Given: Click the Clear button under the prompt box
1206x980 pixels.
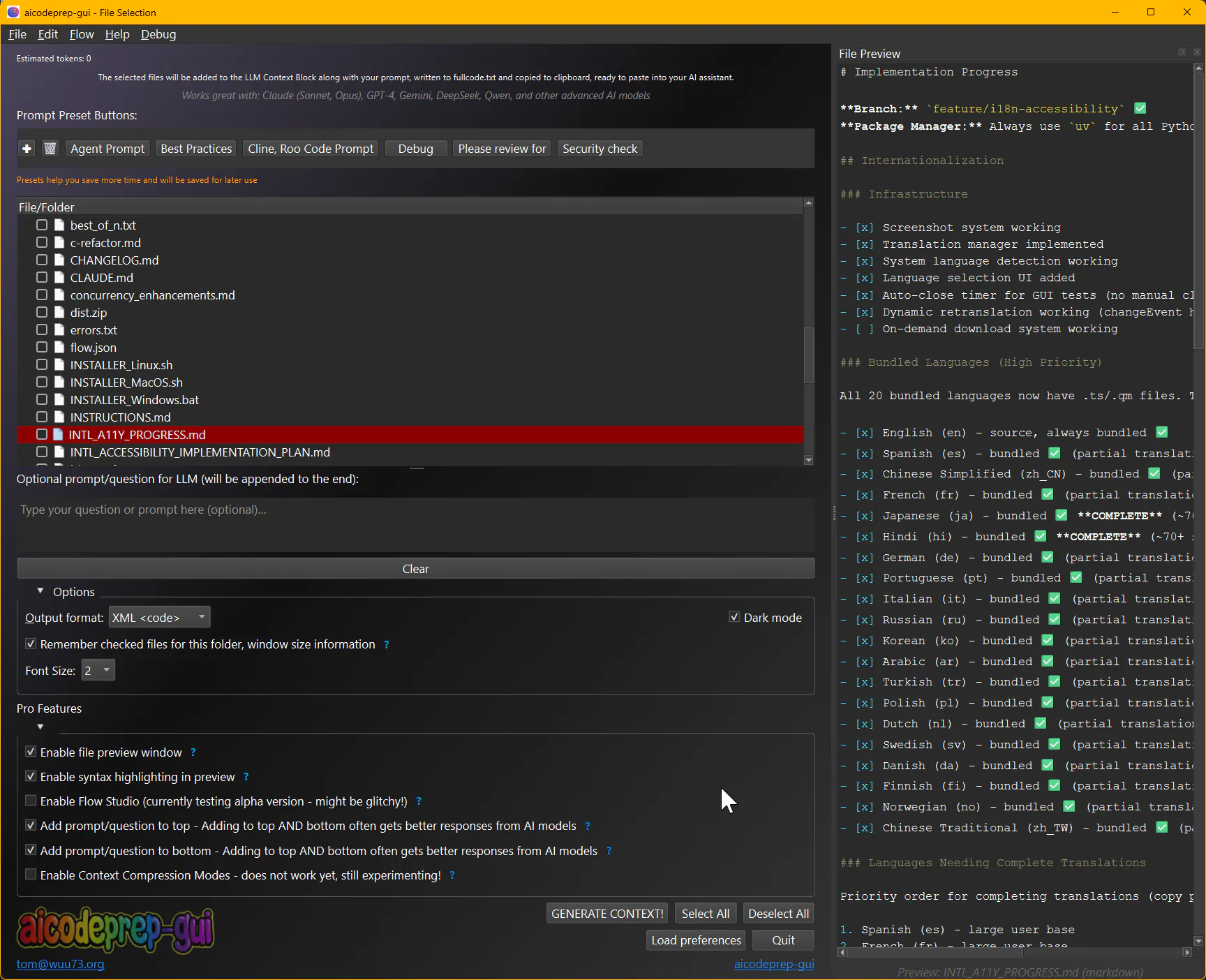Looking at the screenshot, I should pos(416,568).
